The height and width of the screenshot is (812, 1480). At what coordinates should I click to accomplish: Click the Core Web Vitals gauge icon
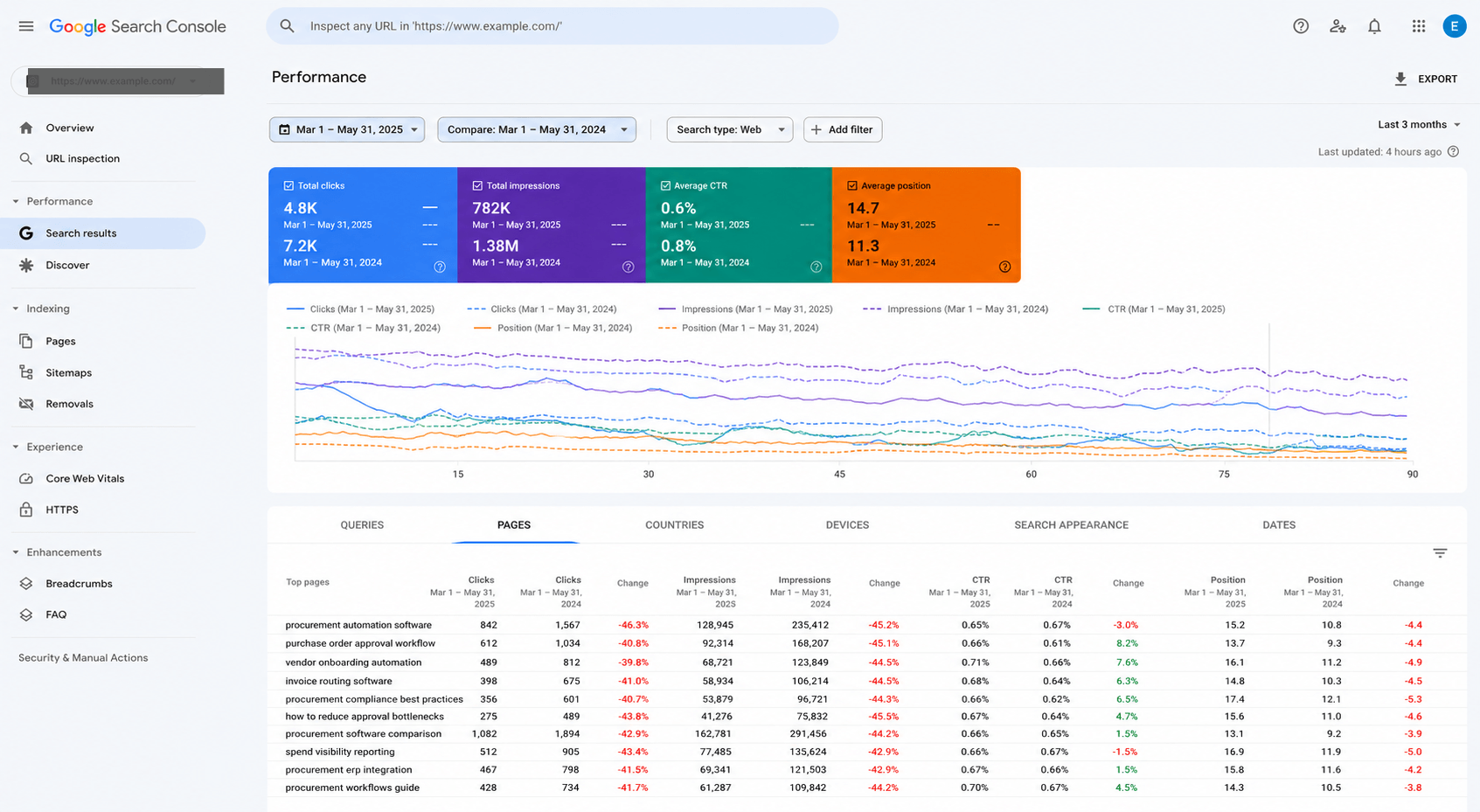[x=26, y=478]
